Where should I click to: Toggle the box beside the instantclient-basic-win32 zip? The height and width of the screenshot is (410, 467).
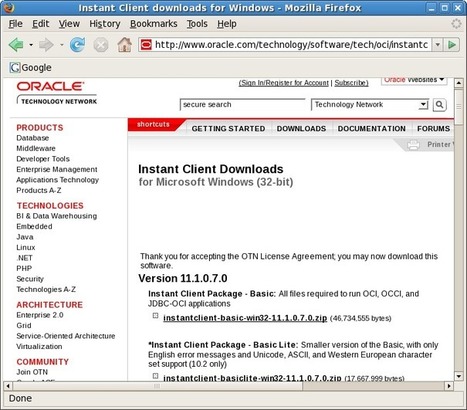coord(155,316)
